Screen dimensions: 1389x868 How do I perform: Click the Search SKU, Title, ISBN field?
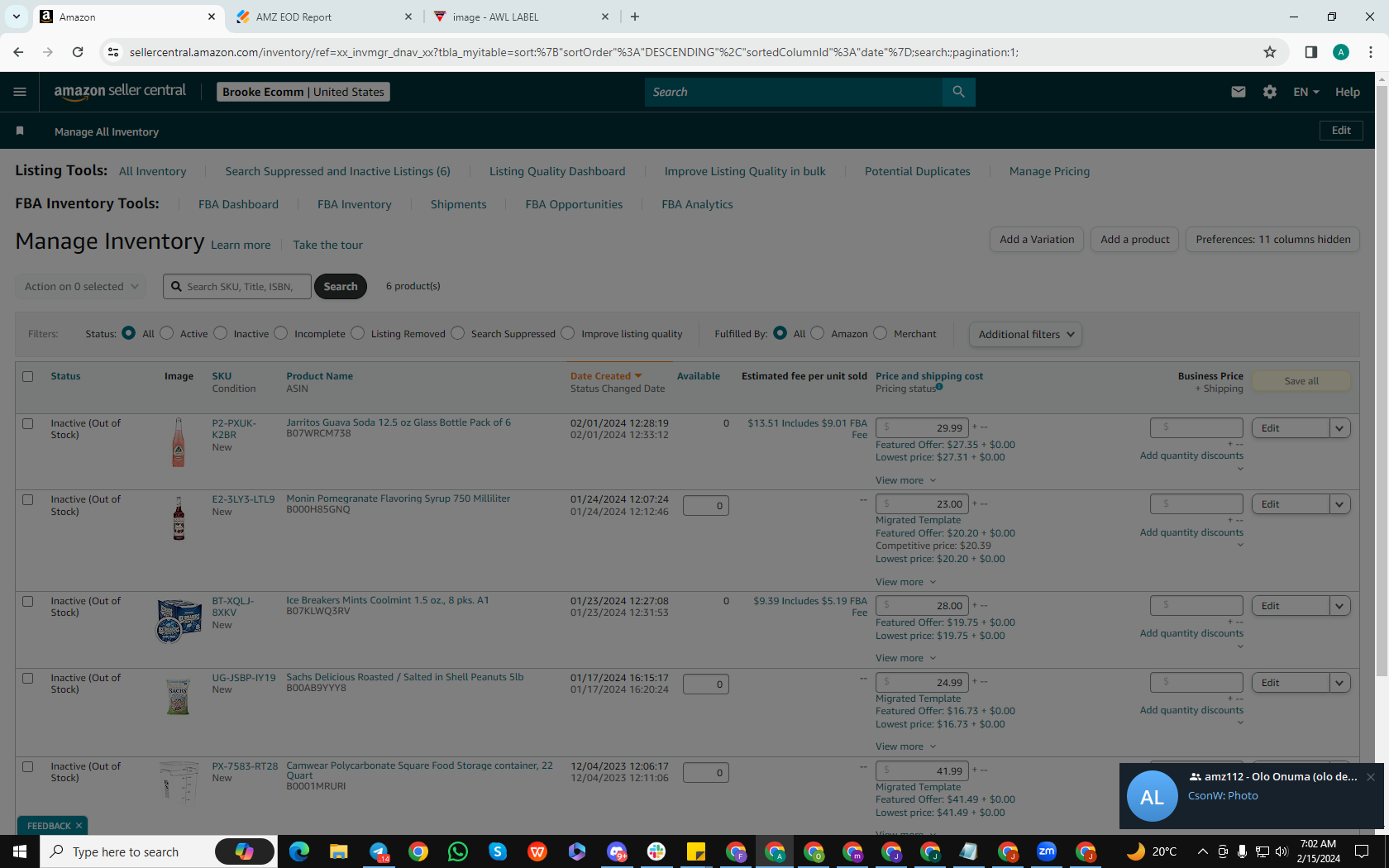point(237,286)
